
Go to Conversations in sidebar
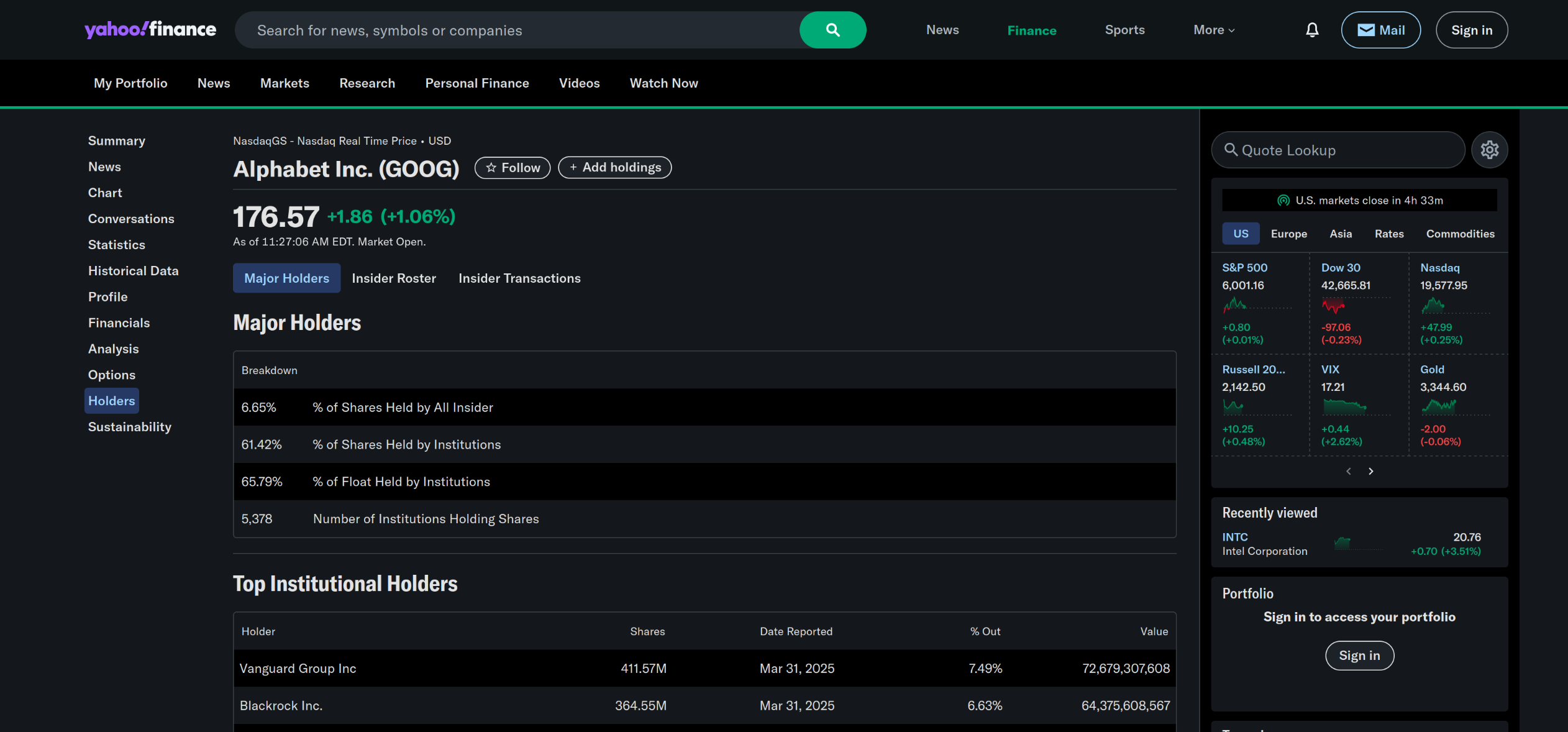point(131,219)
